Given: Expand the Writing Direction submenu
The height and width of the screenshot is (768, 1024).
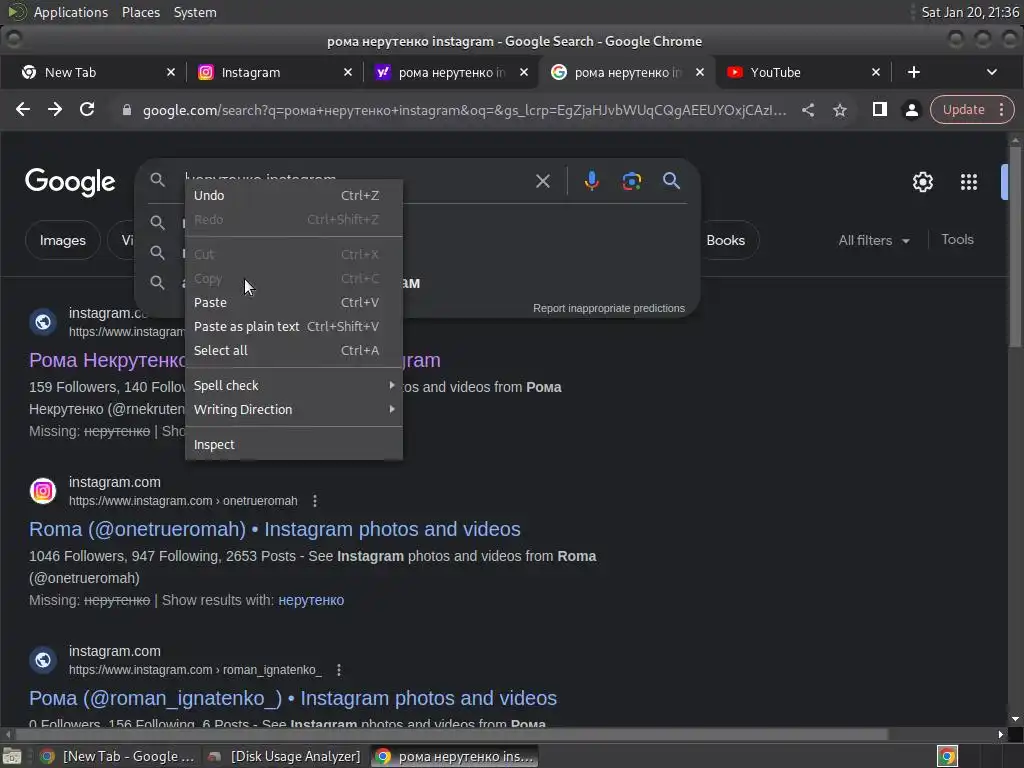Looking at the screenshot, I should (x=294, y=409).
